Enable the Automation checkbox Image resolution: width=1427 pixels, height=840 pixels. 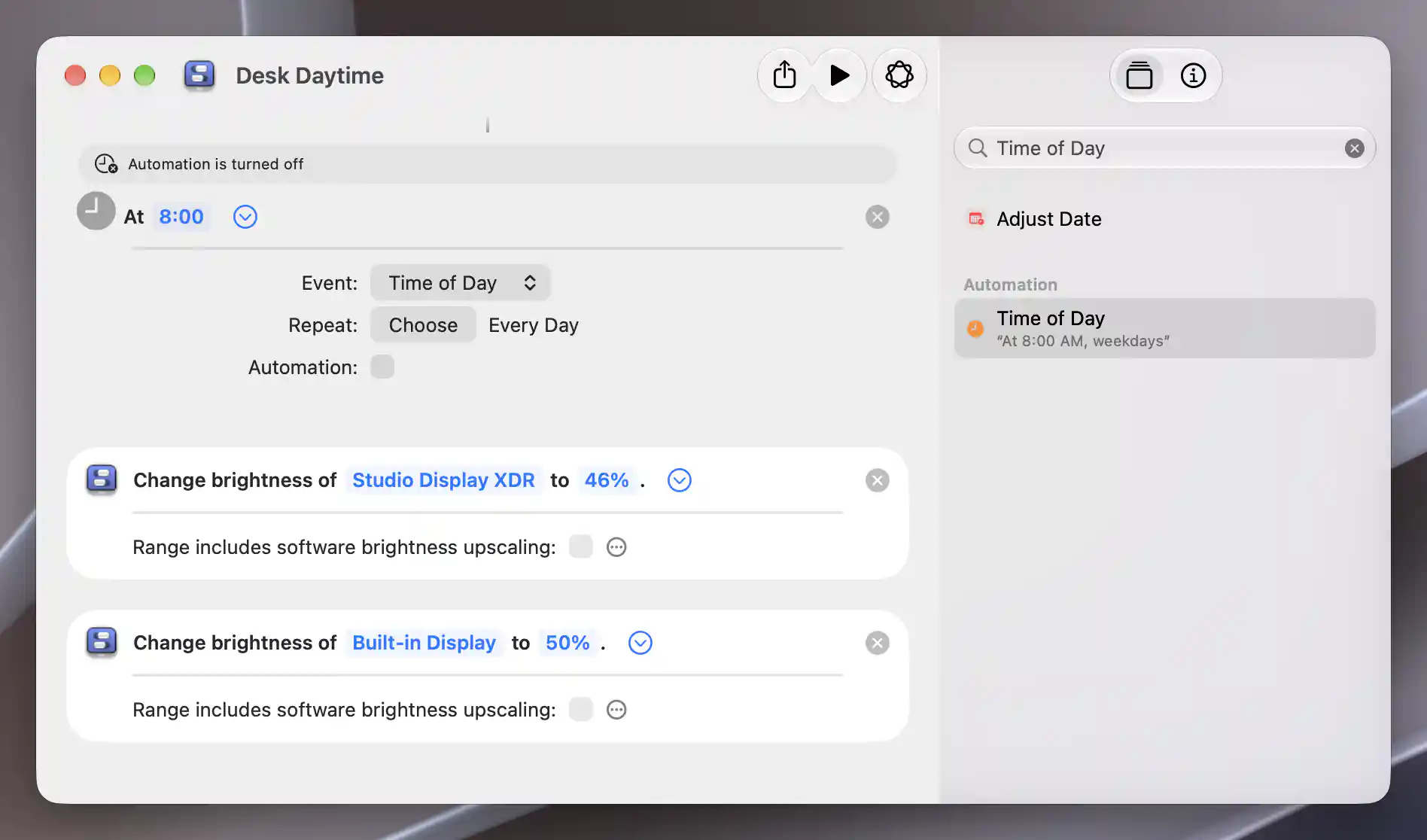click(x=382, y=367)
